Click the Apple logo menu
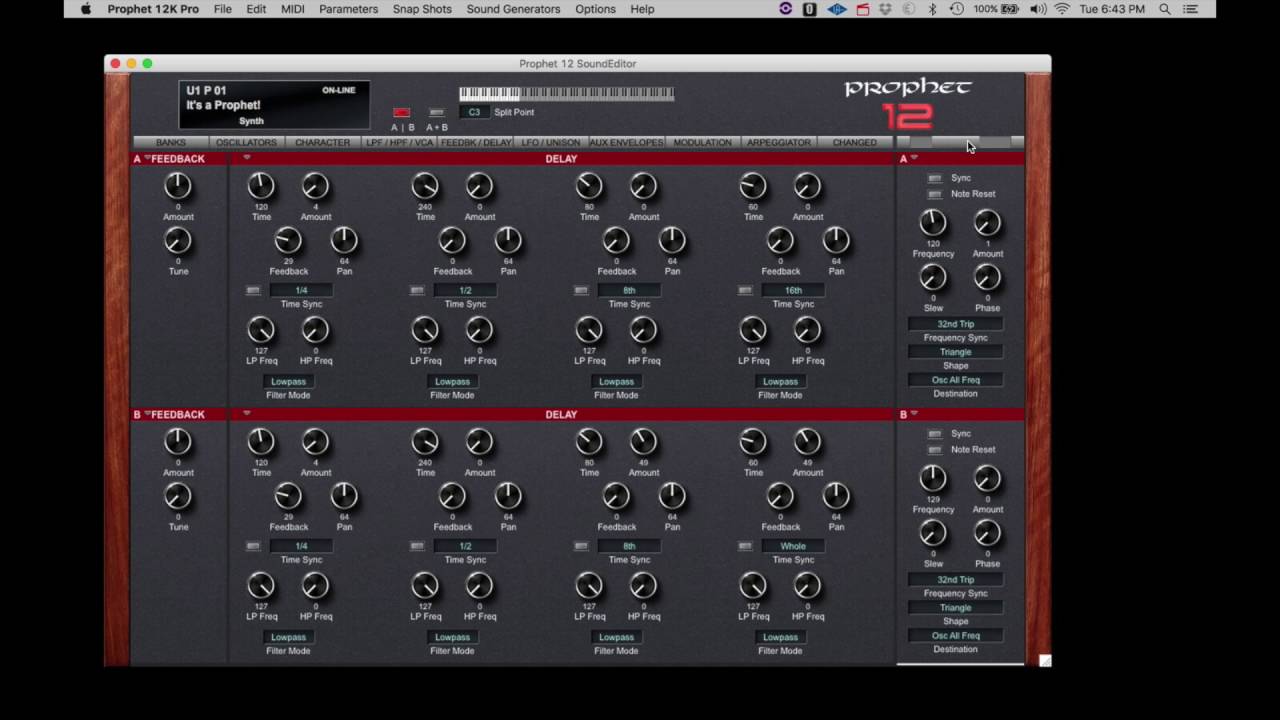The height and width of the screenshot is (720, 1280). coord(85,9)
